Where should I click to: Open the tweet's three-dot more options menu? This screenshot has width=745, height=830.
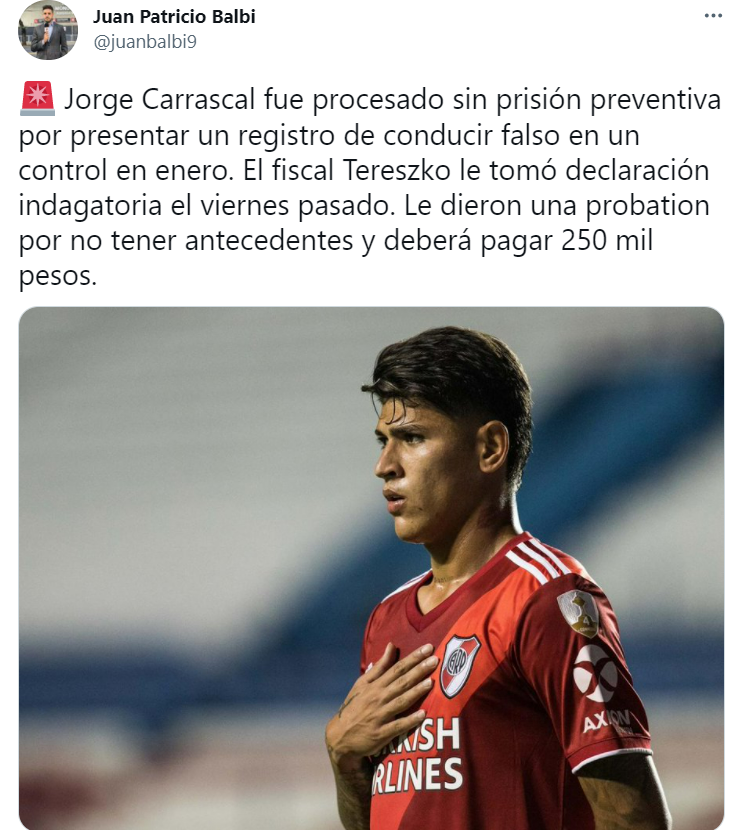(713, 16)
